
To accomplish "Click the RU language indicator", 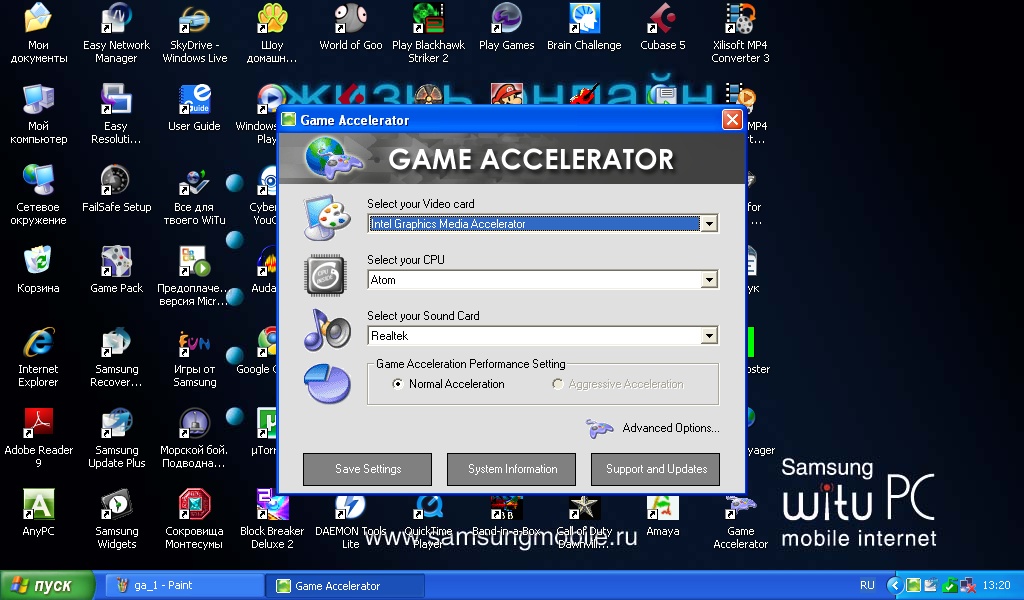I will (x=867, y=586).
